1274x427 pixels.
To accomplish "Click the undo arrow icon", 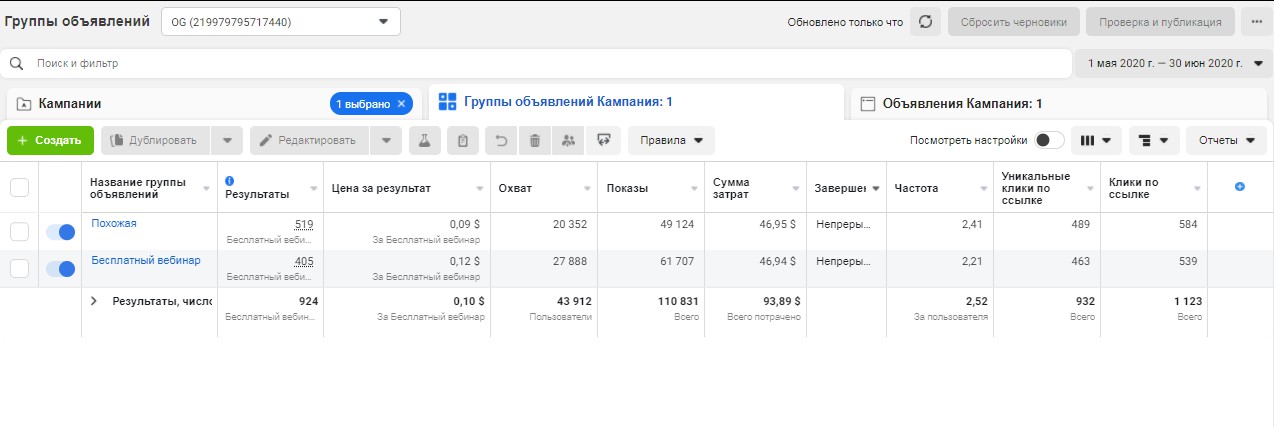I will tap(501, 140).
